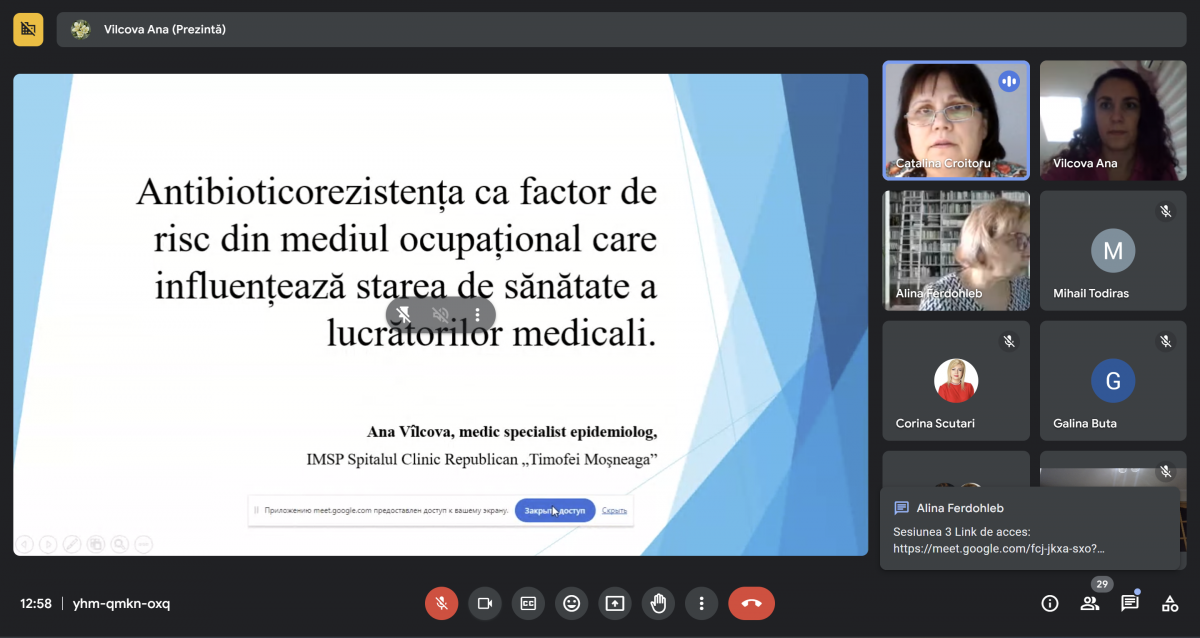The width and height of the screenshot is (1200, 638).
Task: Open the three-dot menu on the floating overlay
Action: click(477, 314)
